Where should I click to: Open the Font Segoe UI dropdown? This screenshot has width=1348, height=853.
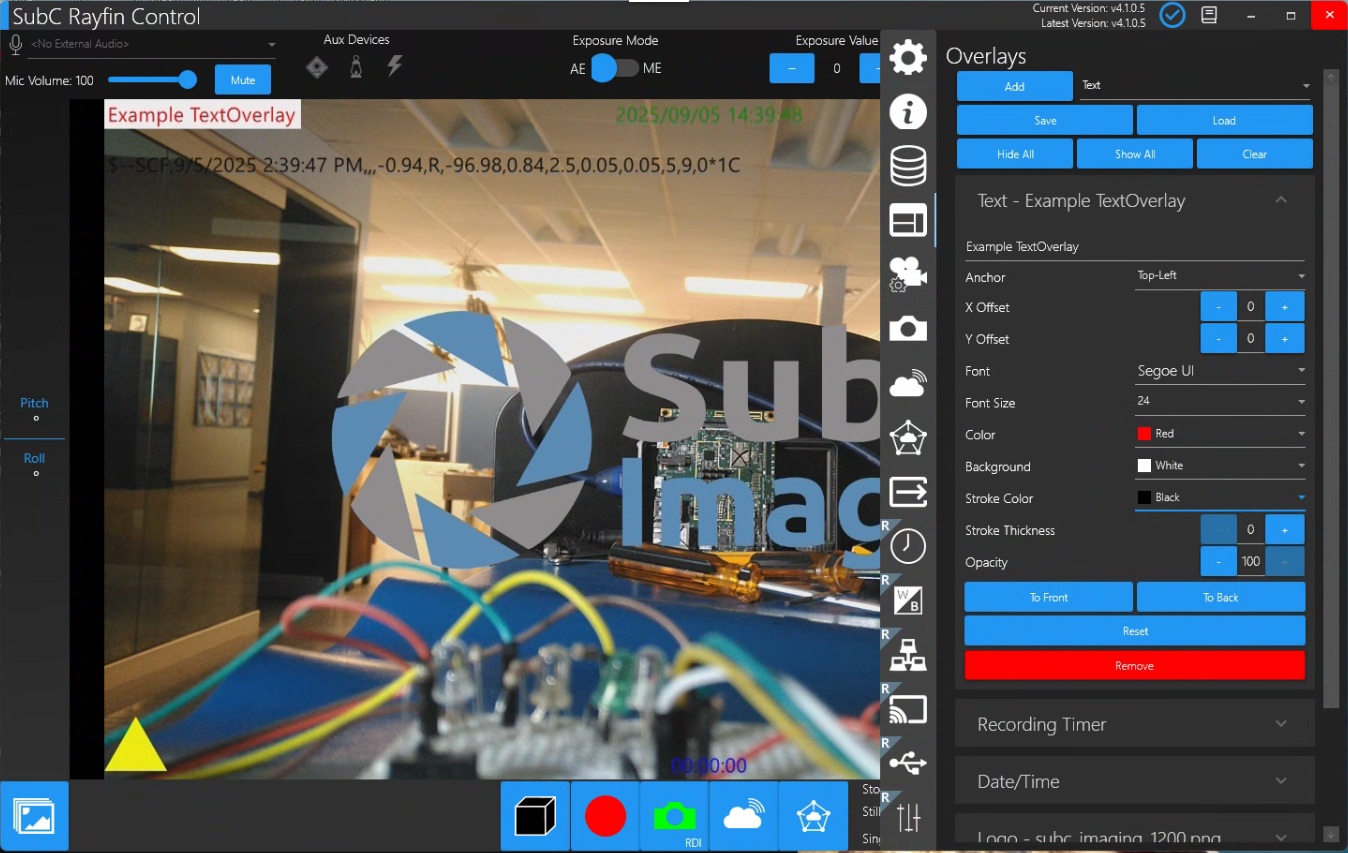pyautogui.click(x=1221, y=371)
